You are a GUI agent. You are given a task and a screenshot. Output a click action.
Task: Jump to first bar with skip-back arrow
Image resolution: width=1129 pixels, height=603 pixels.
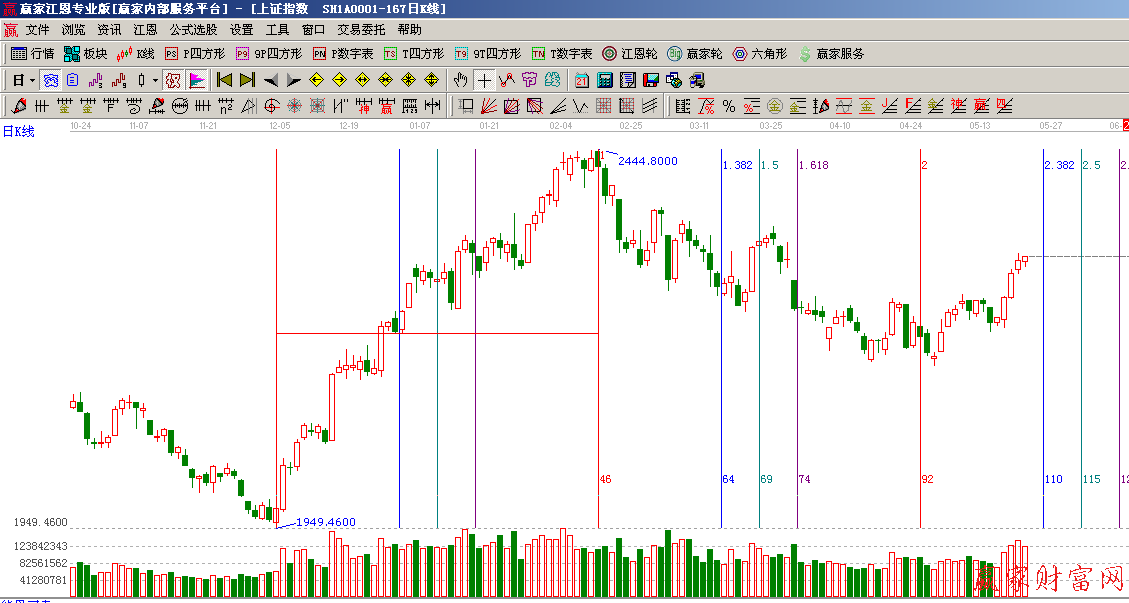(224, 80)
